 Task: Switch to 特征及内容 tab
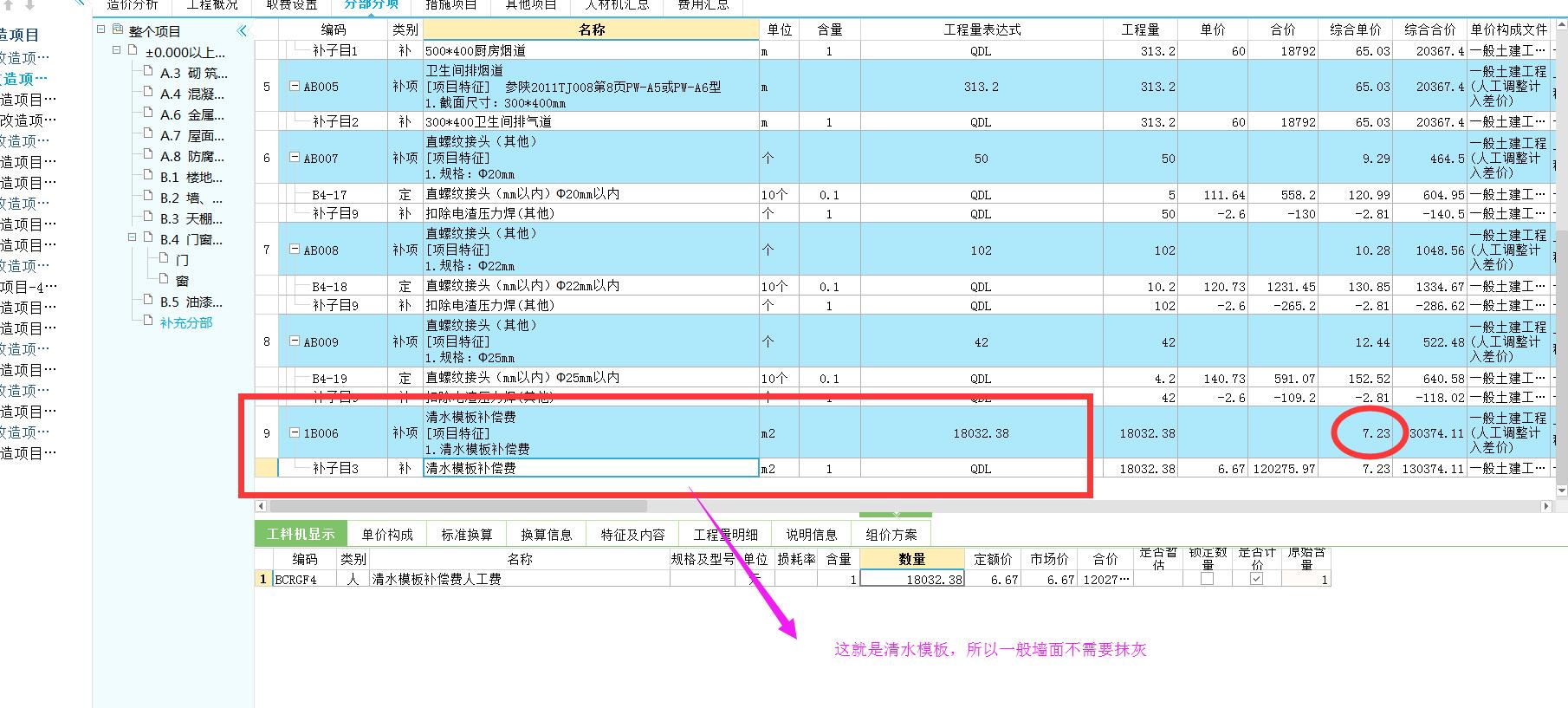[x=633, y=535]
